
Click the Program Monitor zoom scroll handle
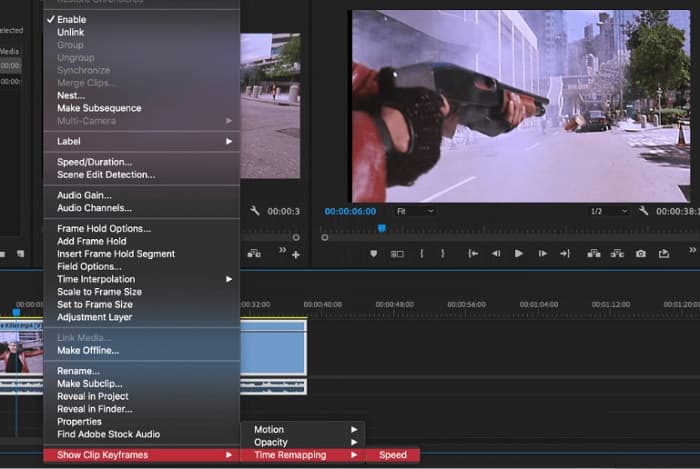point(325,238)
